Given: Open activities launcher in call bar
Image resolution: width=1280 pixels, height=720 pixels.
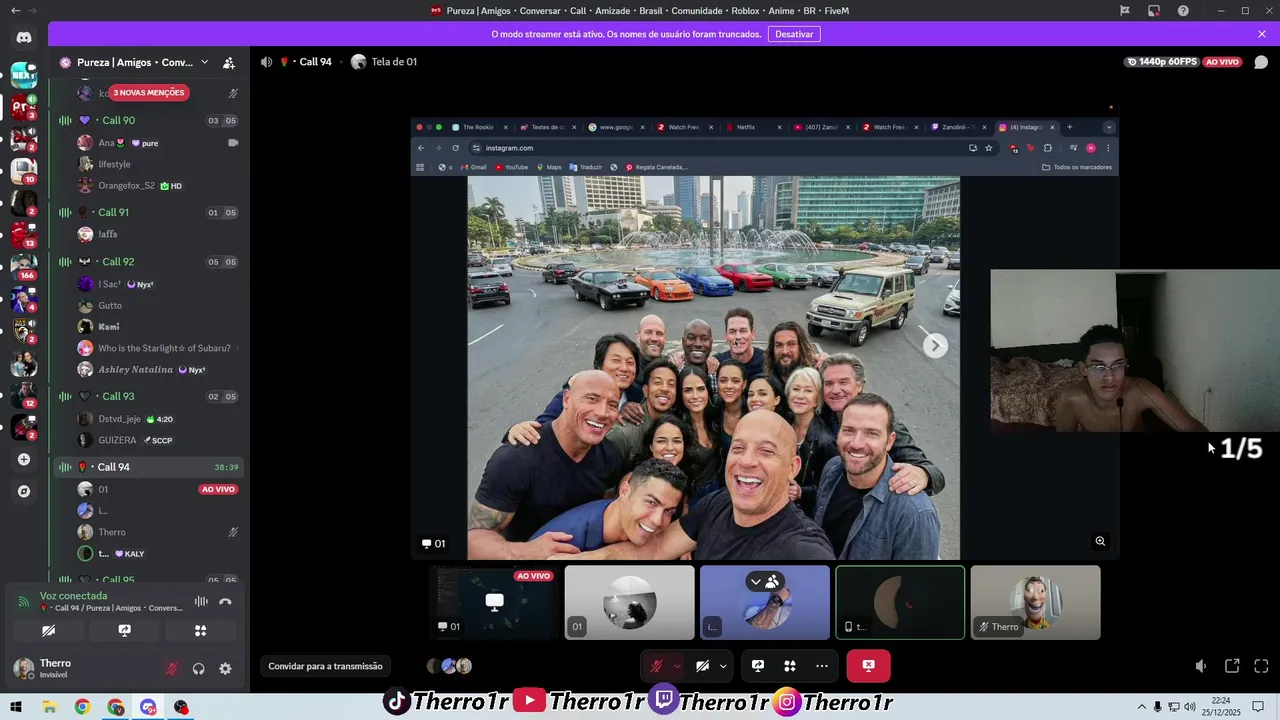Looking at the screenshot, I should (790, 666).
